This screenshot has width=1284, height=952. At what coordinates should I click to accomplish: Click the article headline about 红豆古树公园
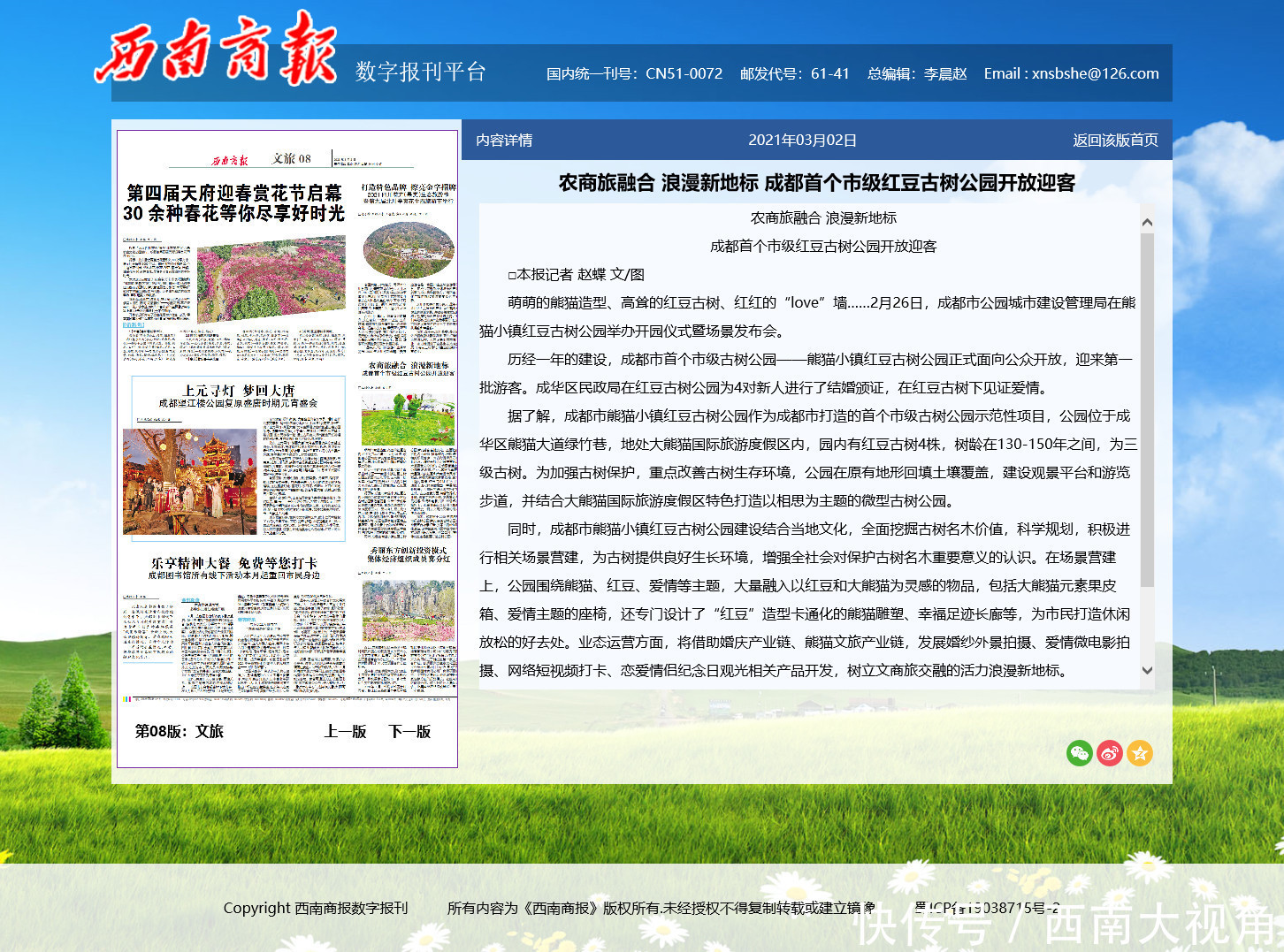click(x=814, y=185)
